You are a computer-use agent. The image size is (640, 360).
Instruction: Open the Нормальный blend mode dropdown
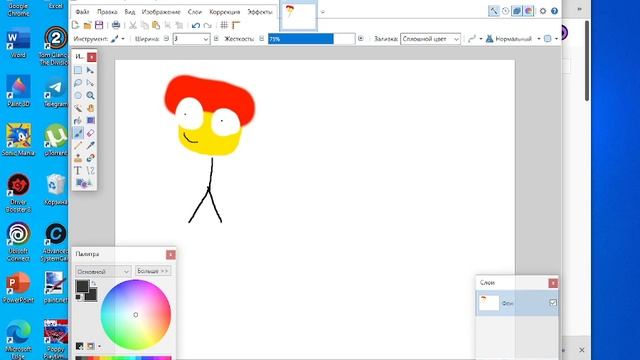[x=513, y=39]
